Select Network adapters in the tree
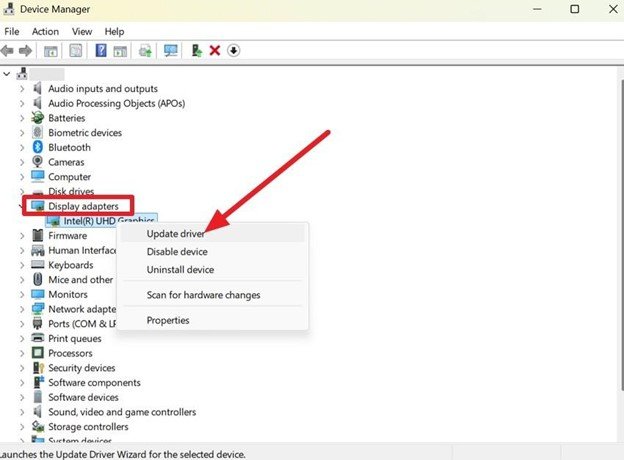 (82, 309)
